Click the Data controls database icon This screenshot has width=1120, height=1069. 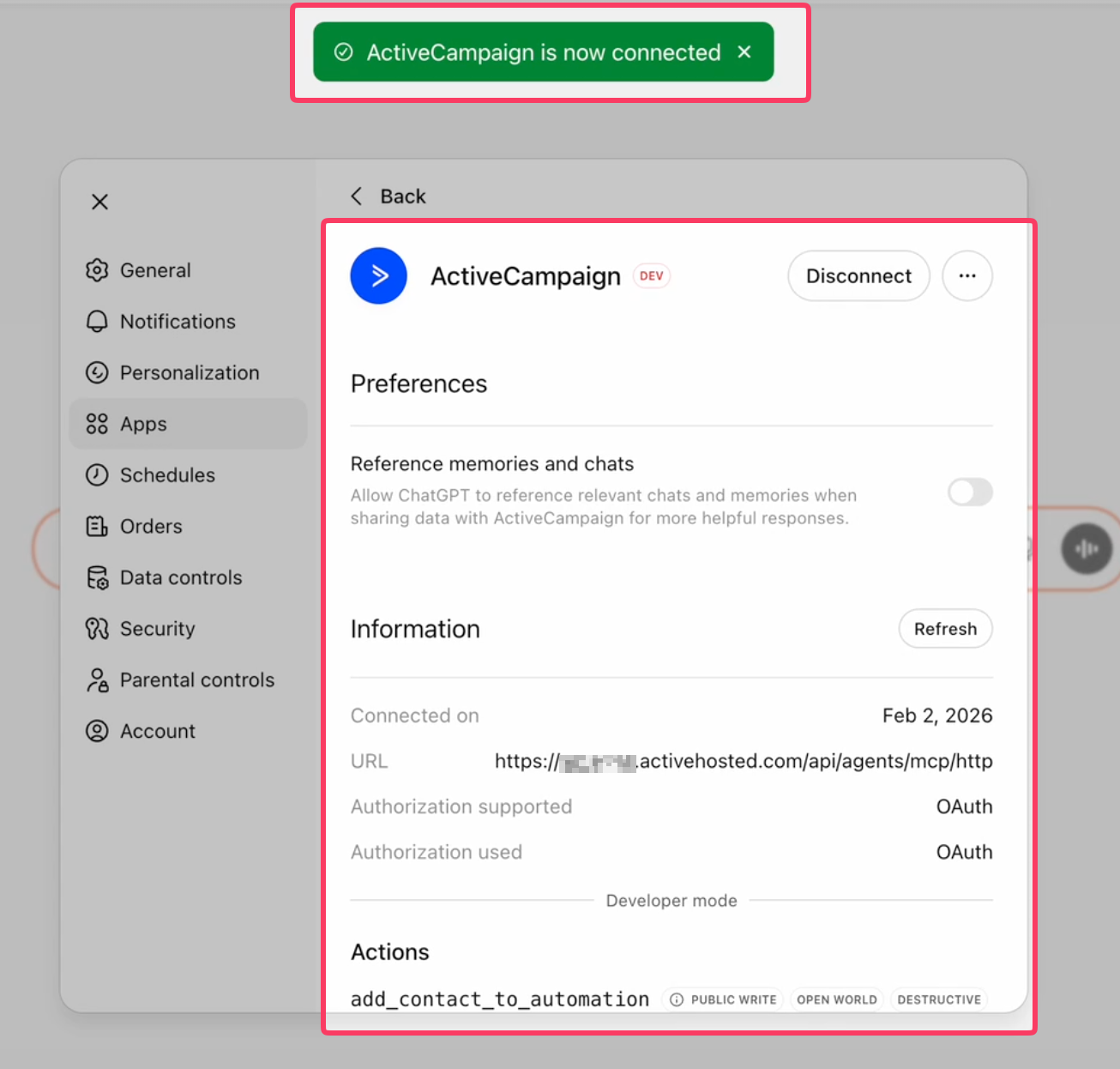tap(97, 577)
